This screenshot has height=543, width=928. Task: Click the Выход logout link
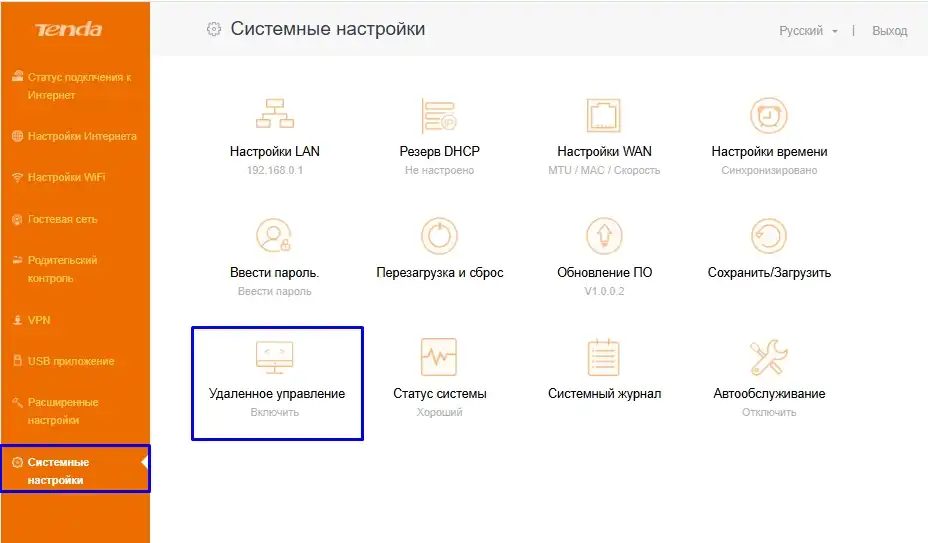click(x=890, y=31)
